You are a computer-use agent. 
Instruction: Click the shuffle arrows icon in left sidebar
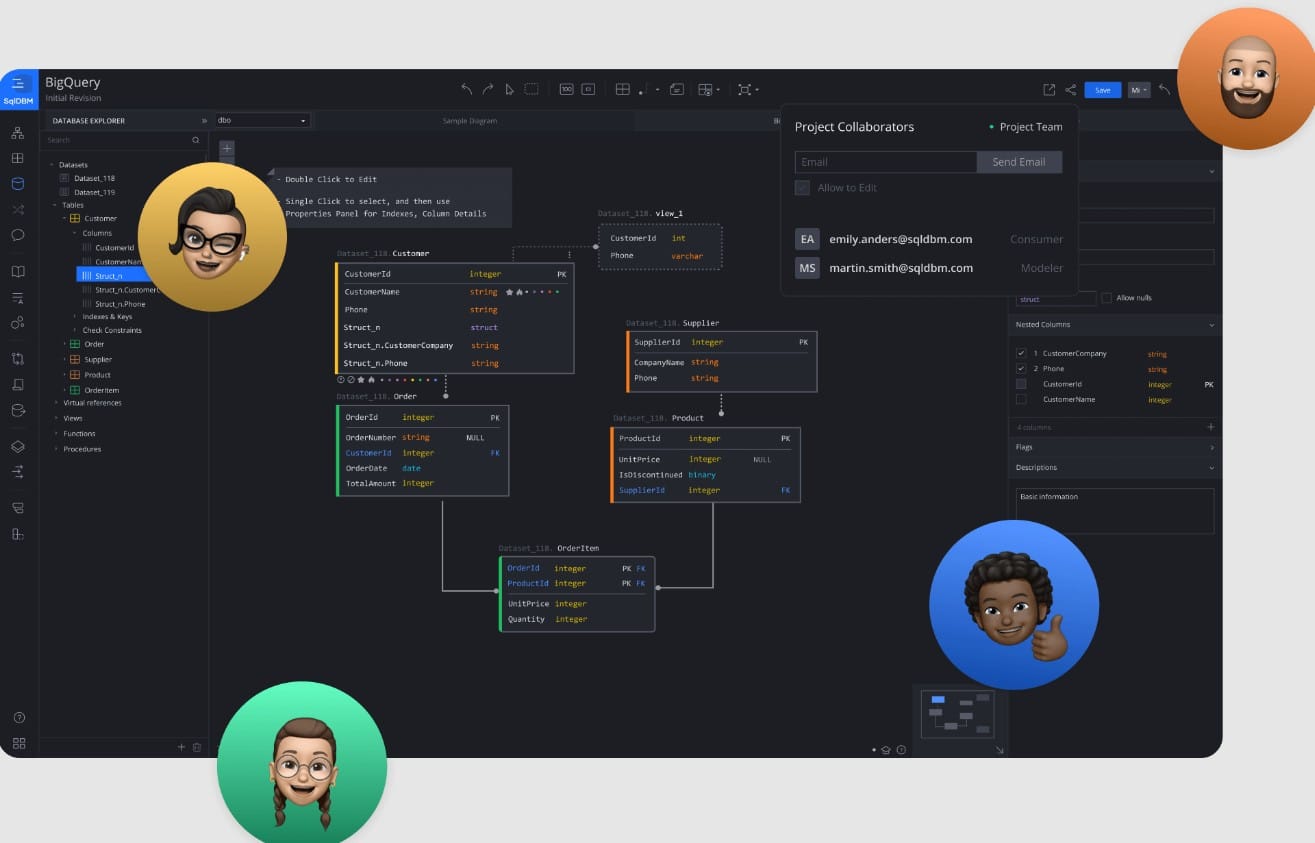(18, 210)
